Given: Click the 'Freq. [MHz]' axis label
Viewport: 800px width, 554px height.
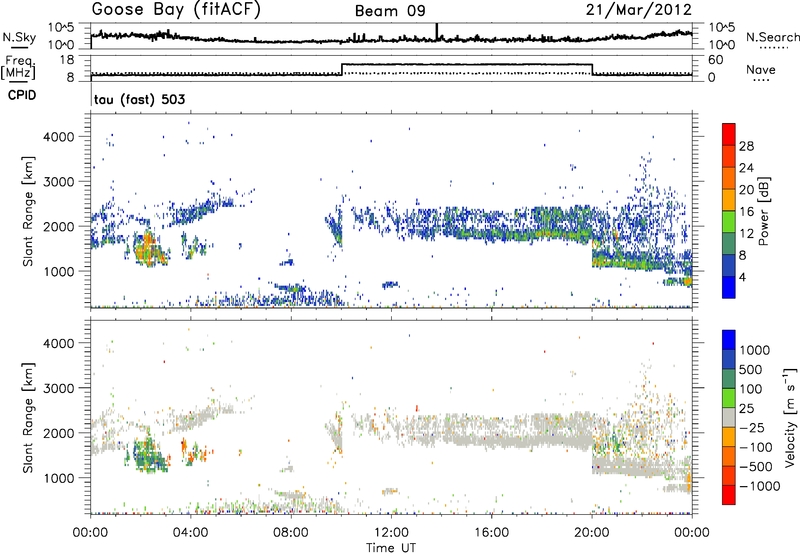Looking at the screenshot, I should (19, 68).
